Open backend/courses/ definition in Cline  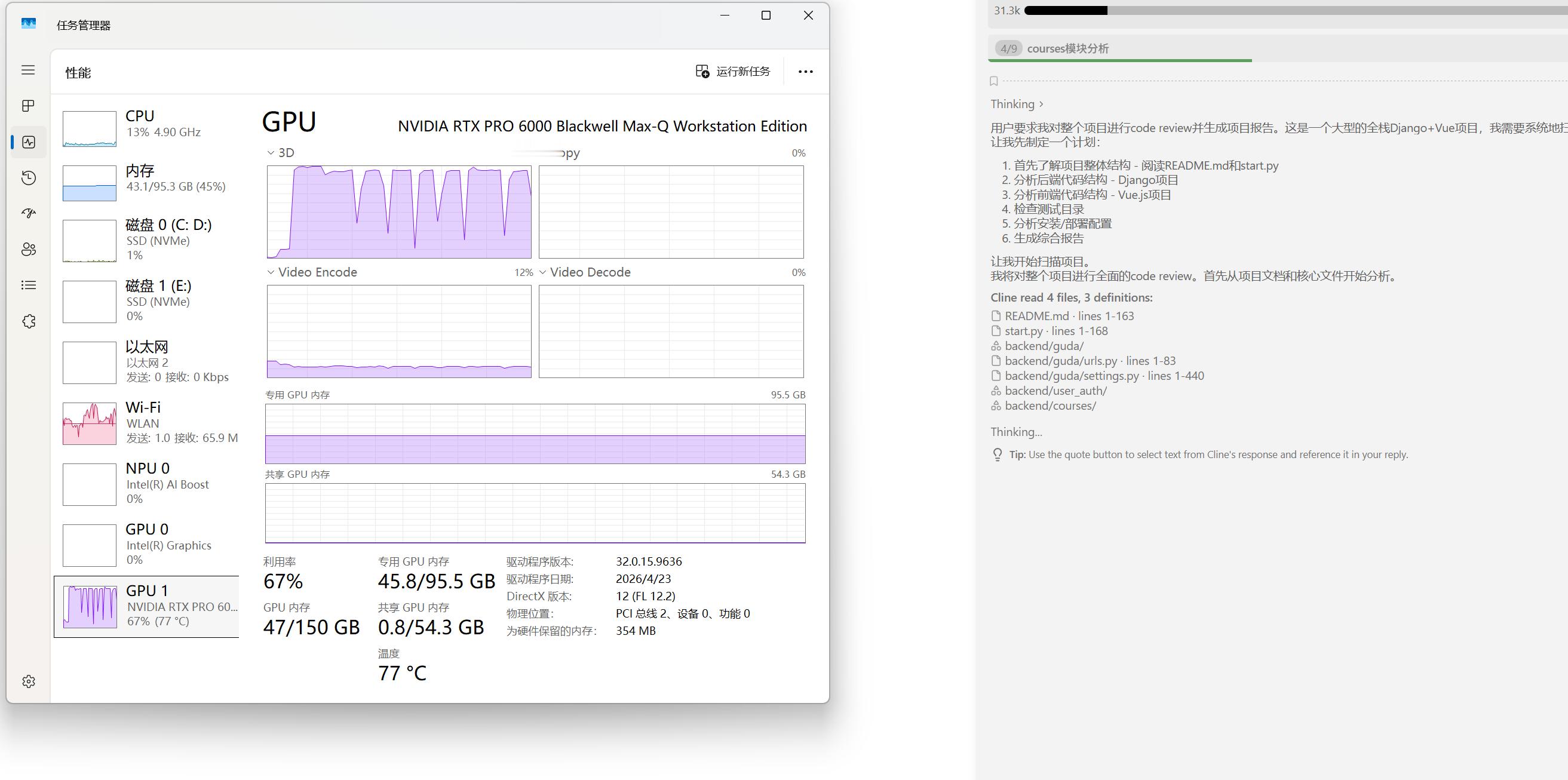[x=1044, y=406]
